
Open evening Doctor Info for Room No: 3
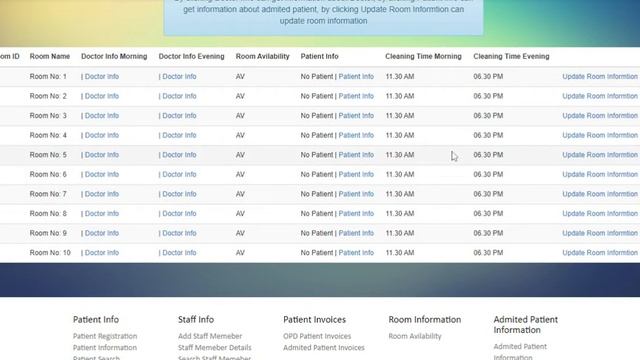(179, 116)
